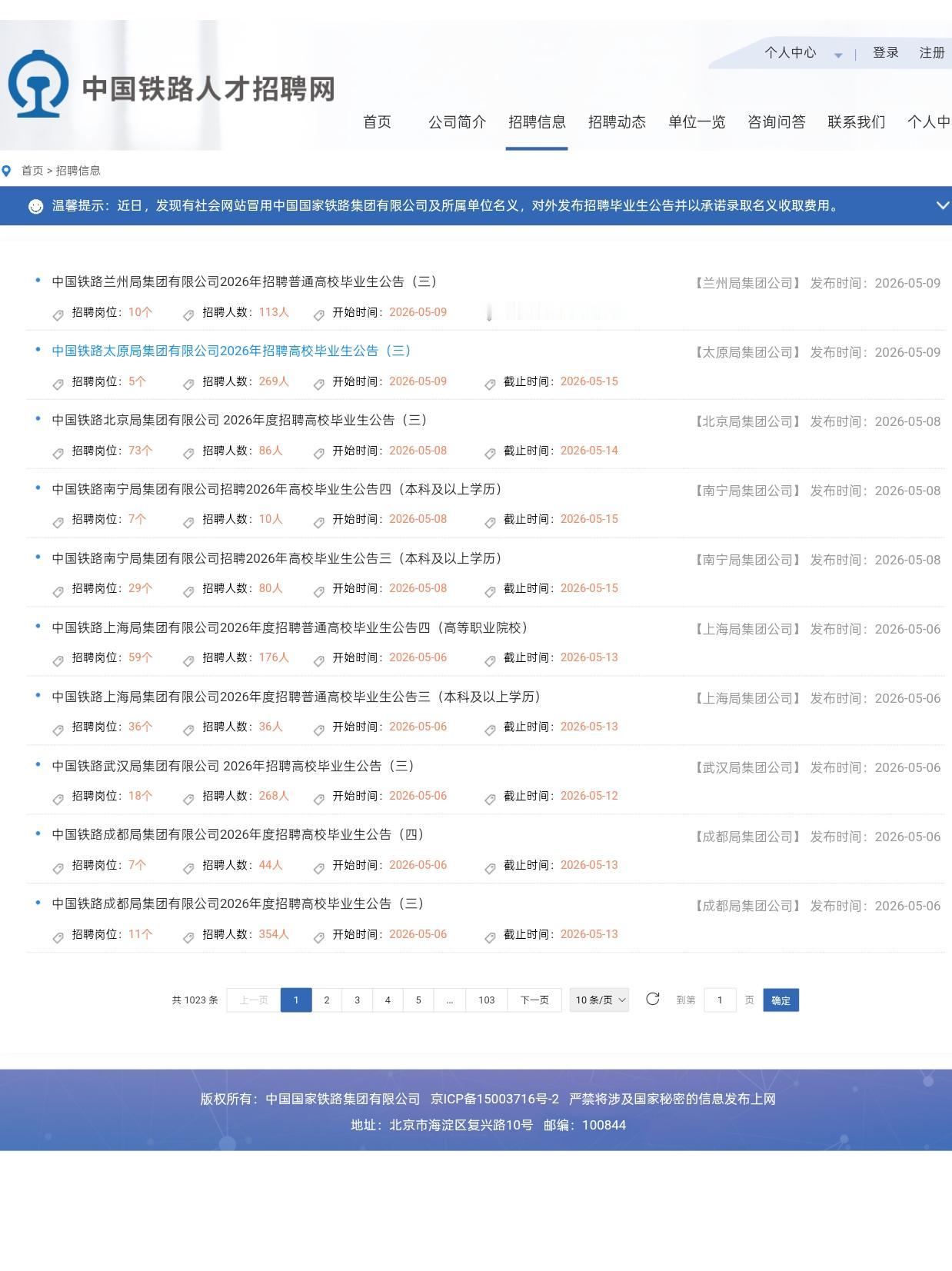Click the current page 1 button
This screenshot has height=1271, width=952.
tap(296, 1000)
